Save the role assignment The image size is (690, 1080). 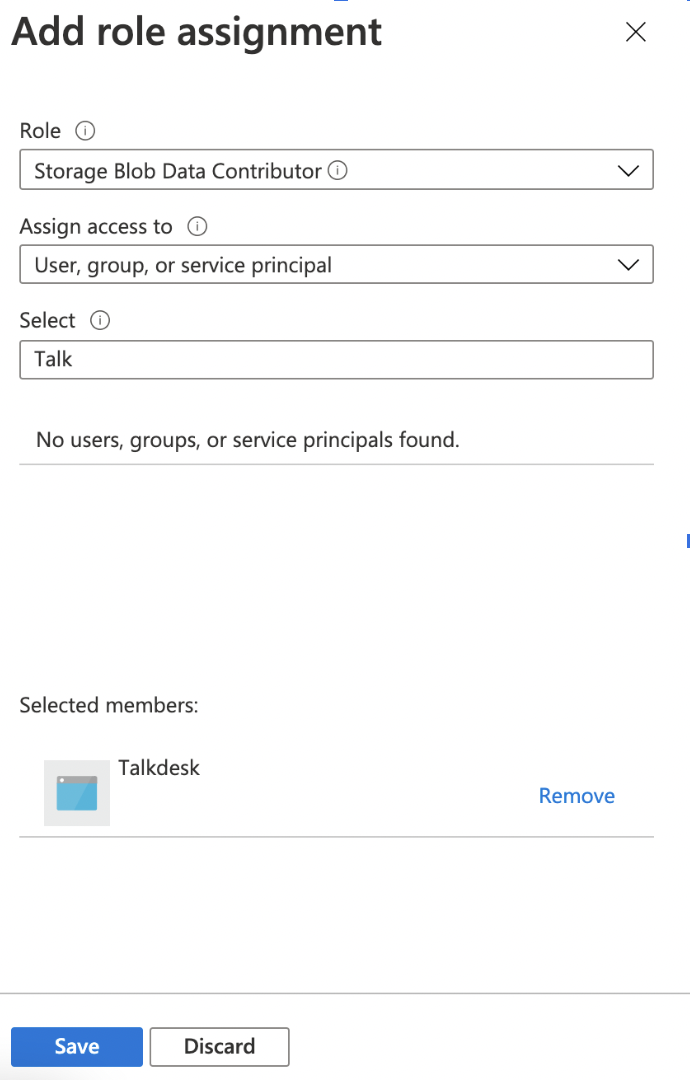click(76, 1046)
